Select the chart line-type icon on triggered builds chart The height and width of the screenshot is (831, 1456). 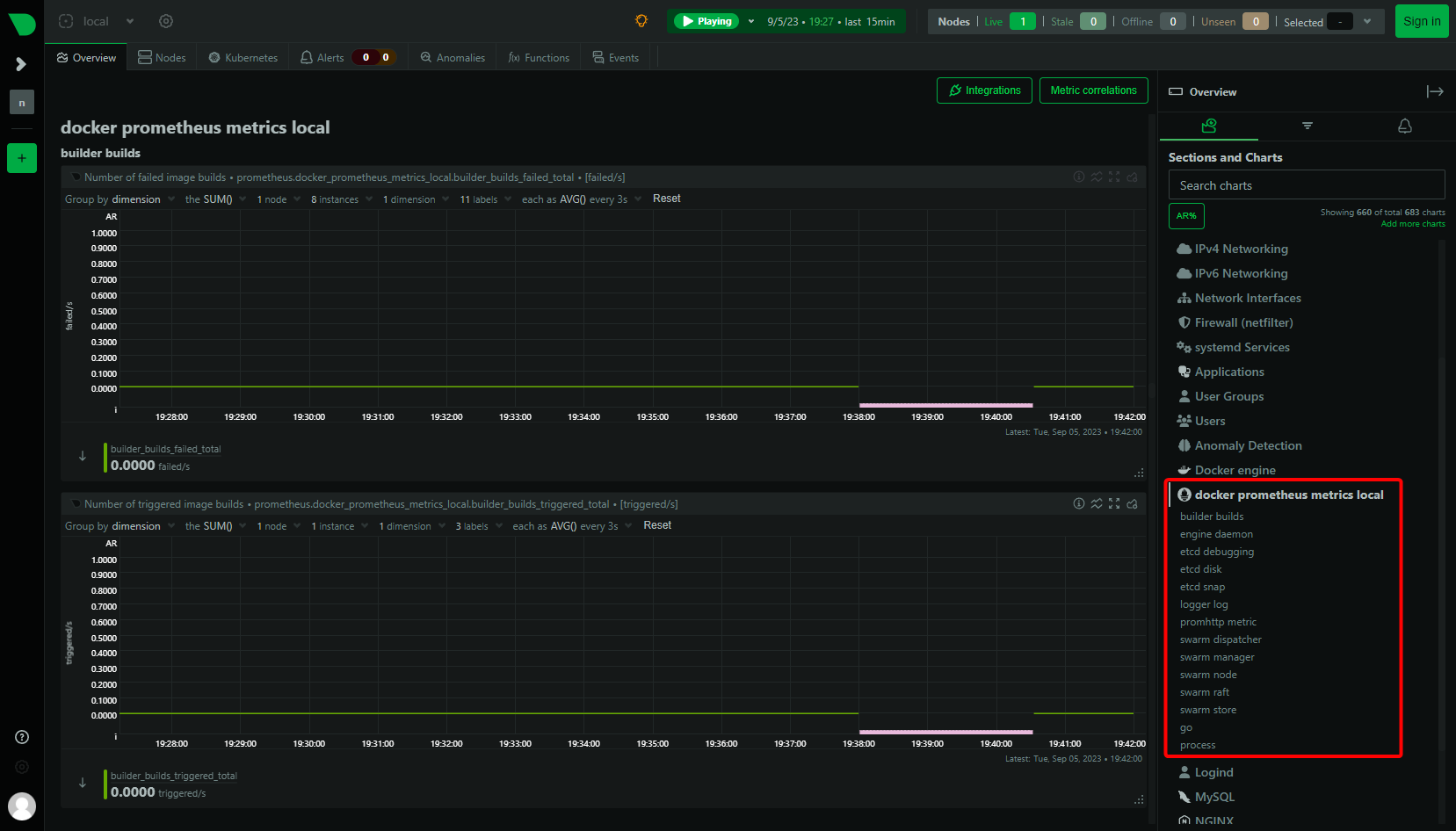(x=1097, y=503)
